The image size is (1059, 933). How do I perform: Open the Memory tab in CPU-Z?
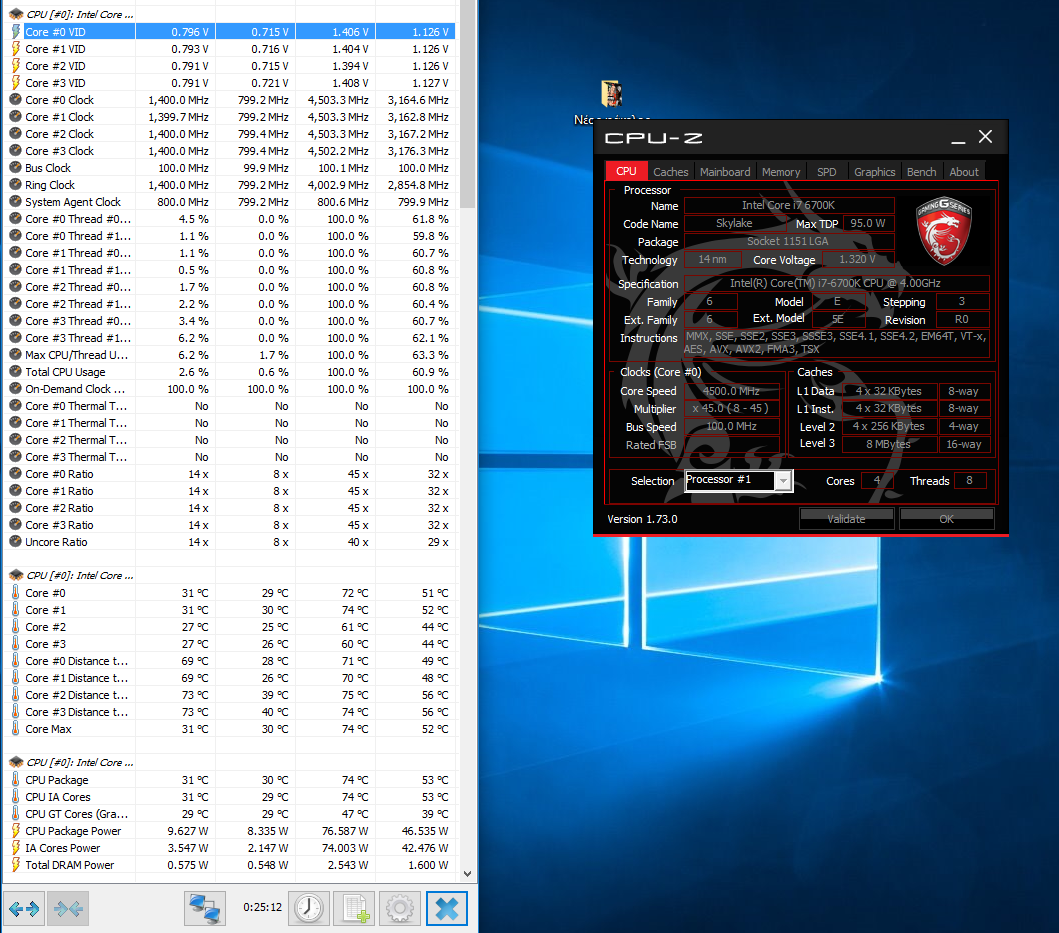coord(781,172)
